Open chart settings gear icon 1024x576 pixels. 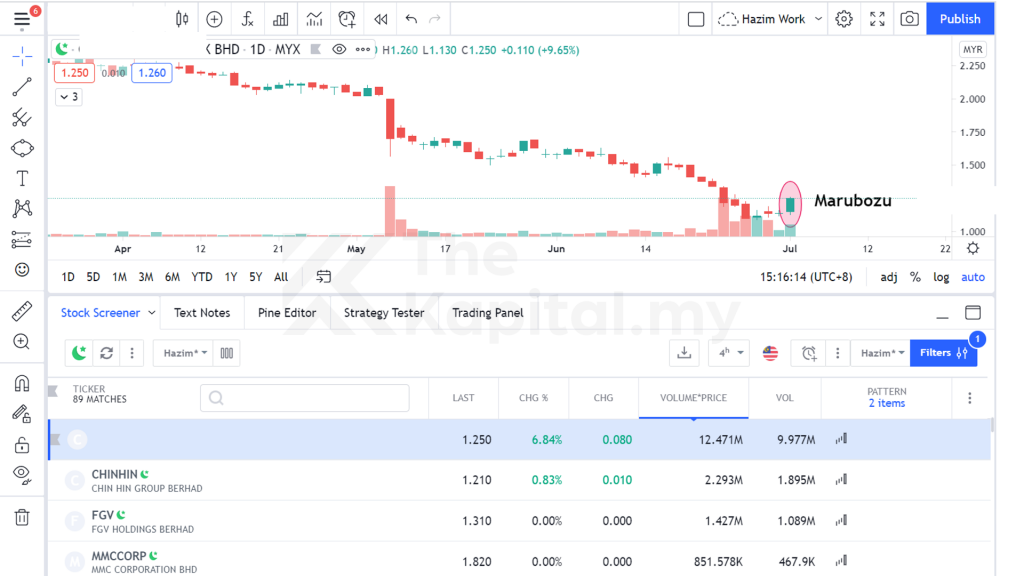click(x=844, y=19)
